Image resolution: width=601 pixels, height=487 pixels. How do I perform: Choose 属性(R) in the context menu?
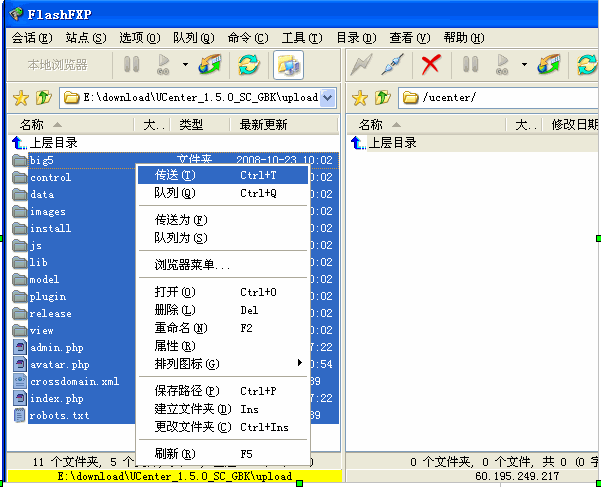(x=223, y=346)
